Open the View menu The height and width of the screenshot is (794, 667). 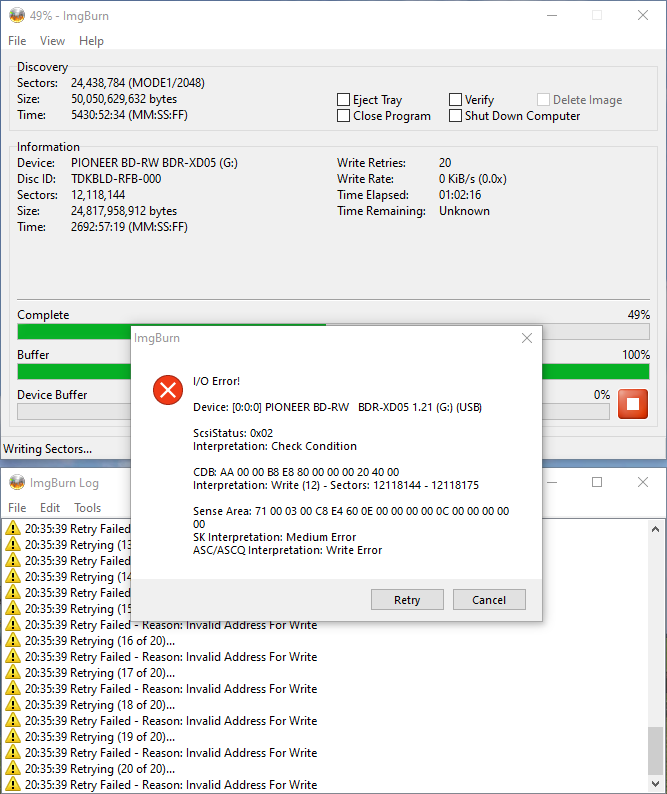[52, 41]
